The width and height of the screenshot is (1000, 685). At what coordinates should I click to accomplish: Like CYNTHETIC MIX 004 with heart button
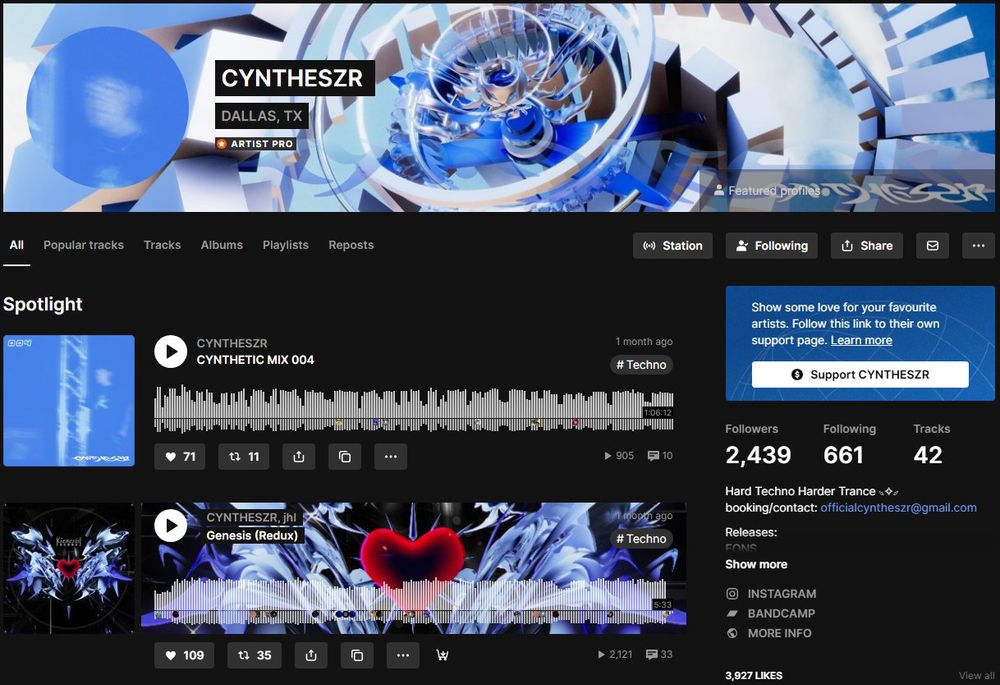(180, 457)
